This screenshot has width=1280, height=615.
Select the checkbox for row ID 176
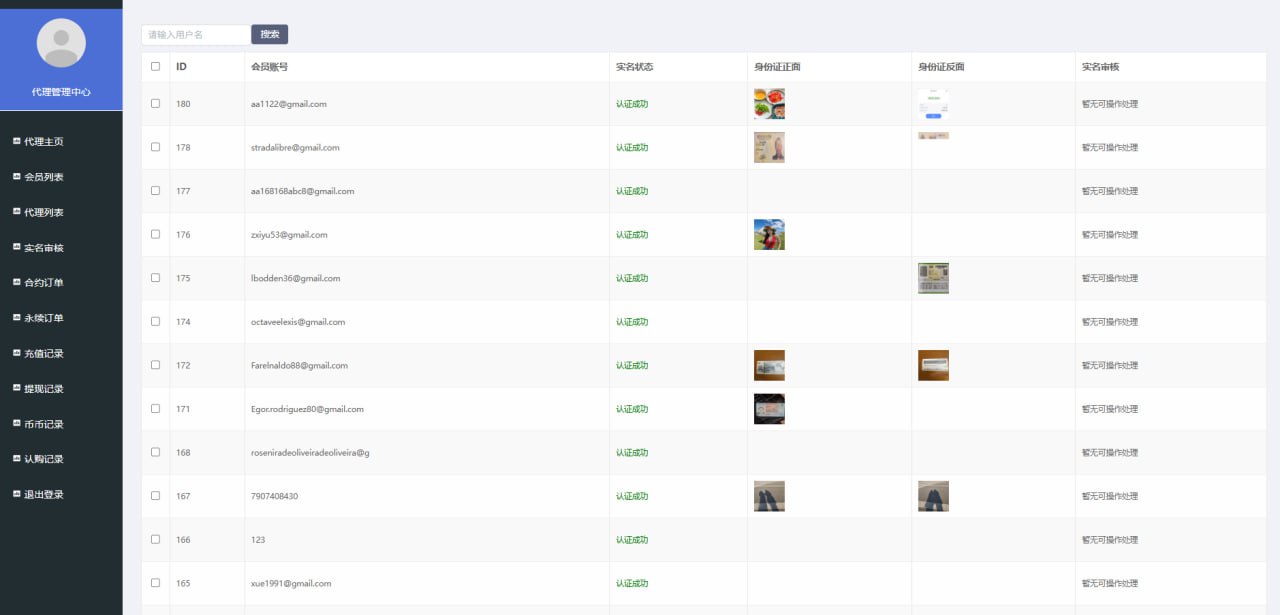coord(155,234)
